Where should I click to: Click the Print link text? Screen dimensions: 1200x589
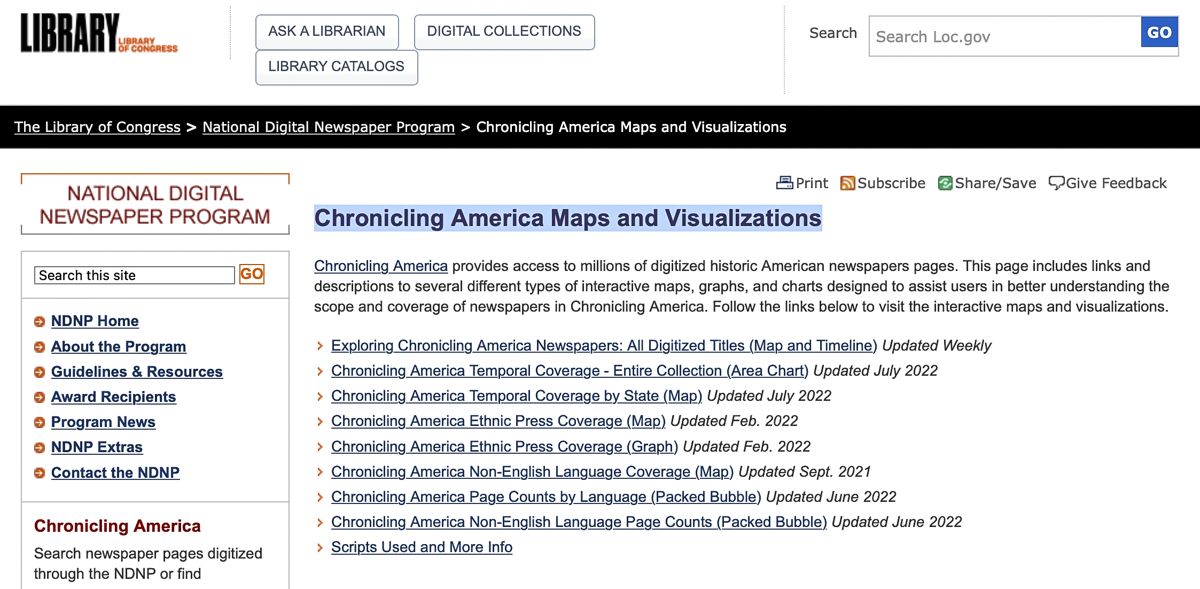coord(812,183)
